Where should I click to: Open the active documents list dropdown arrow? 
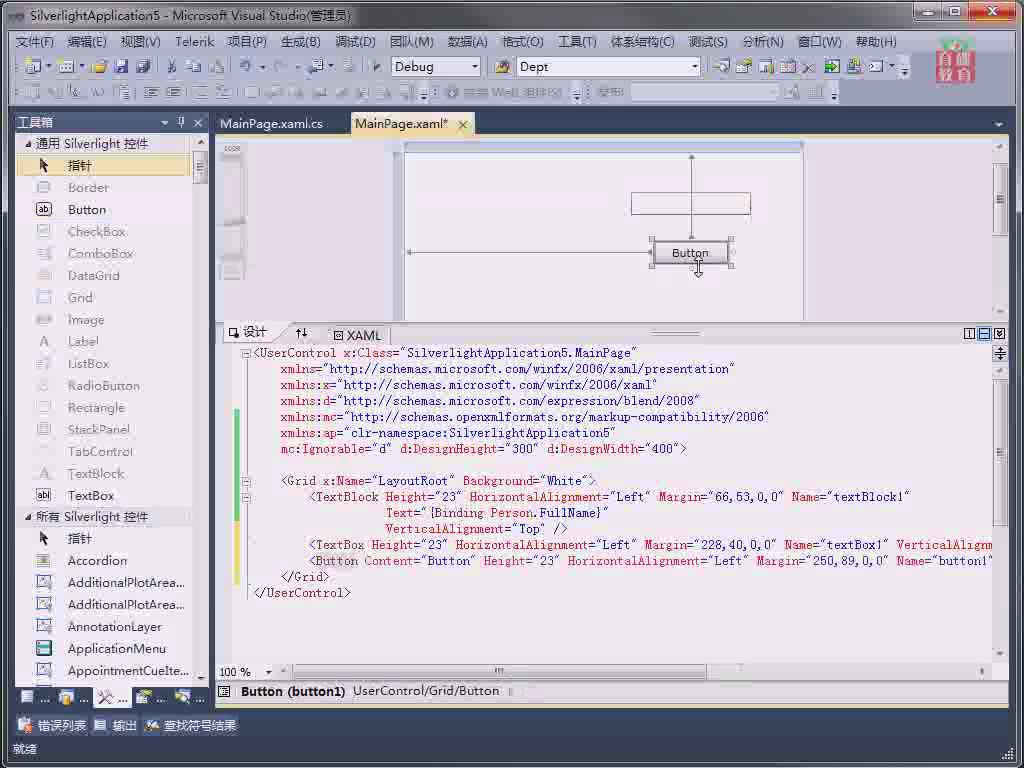coord(999,124)
